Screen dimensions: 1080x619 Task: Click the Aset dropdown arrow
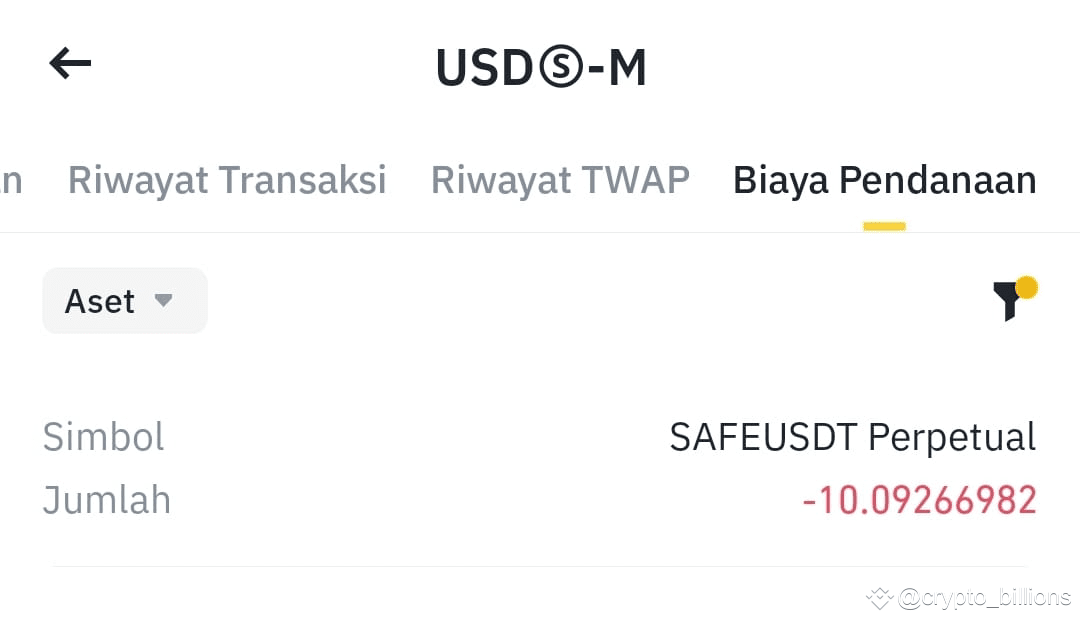(x=163, y=300)
